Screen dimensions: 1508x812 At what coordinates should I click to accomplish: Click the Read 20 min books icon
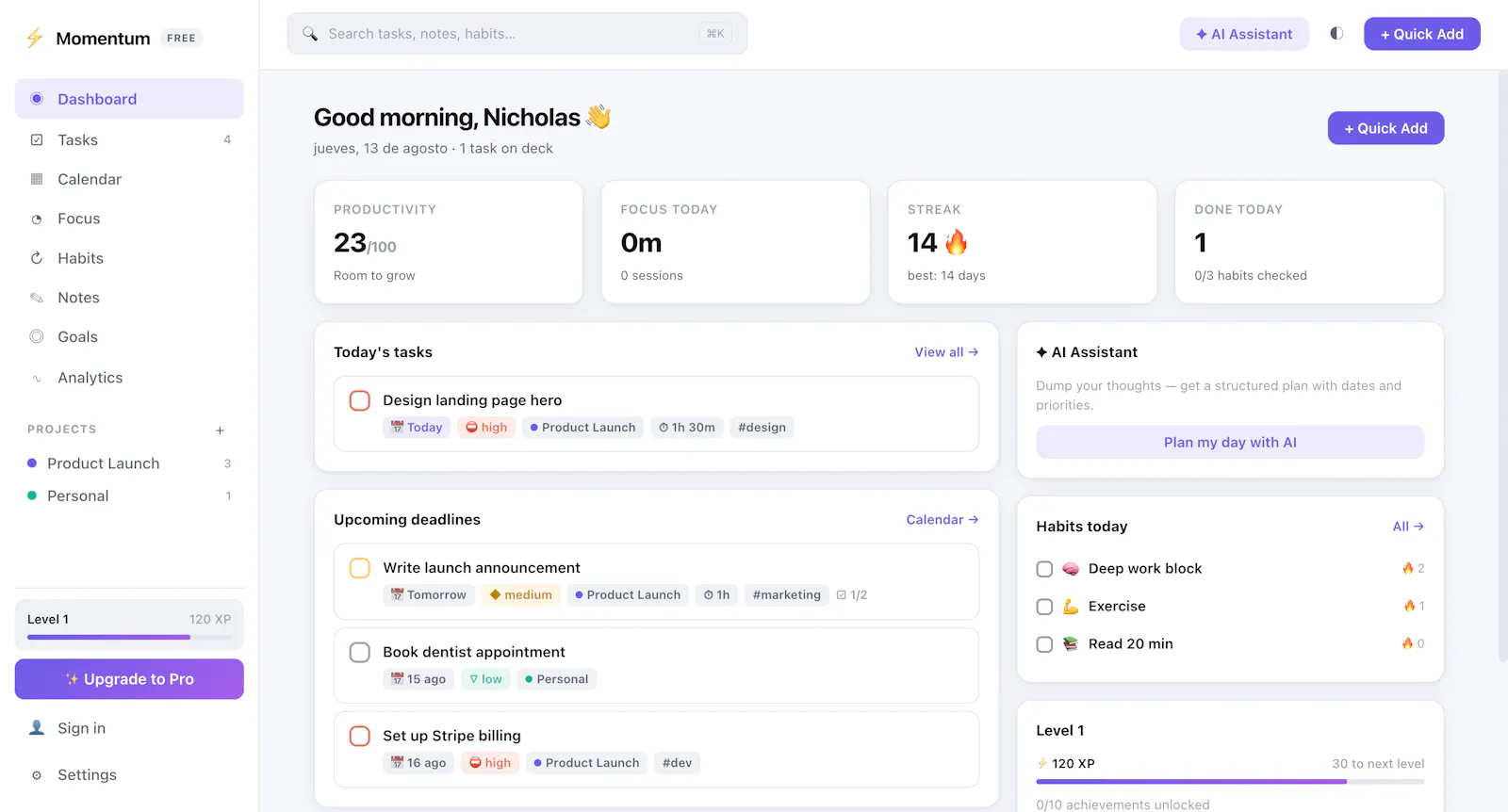pos(1071,644)
